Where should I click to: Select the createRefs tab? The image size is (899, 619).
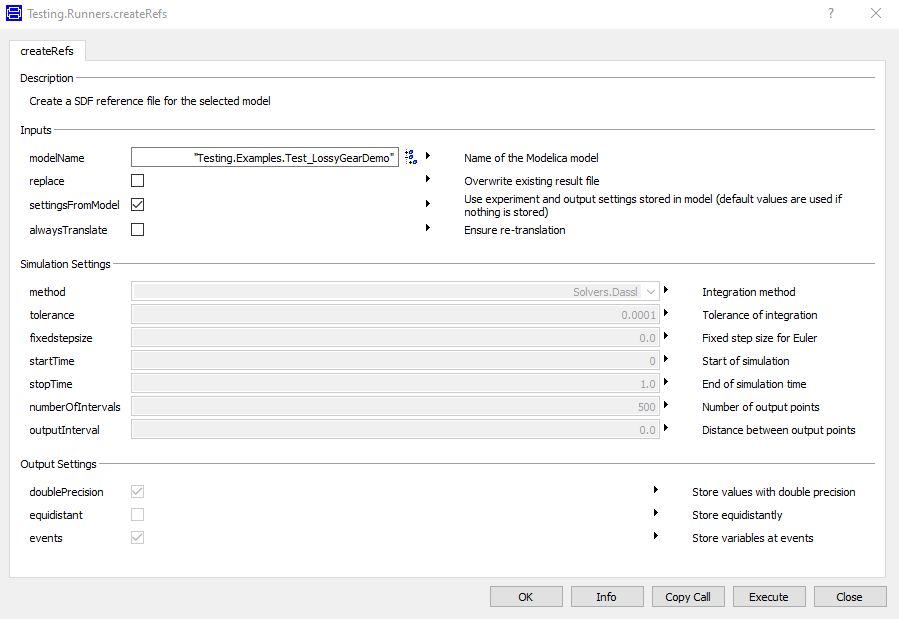pos(47,51)
